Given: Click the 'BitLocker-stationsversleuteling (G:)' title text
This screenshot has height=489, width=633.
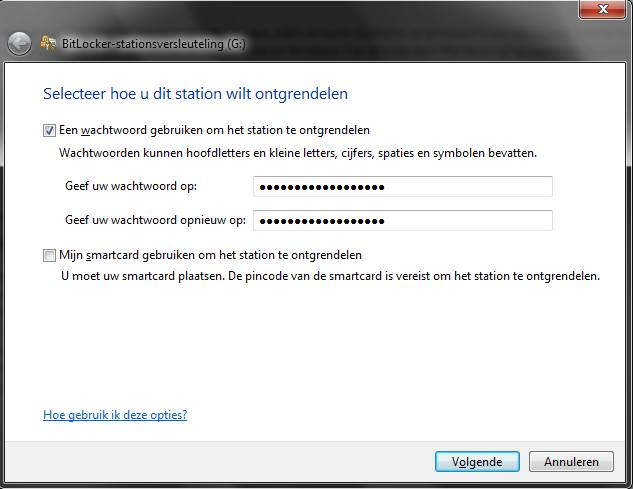Looking at the screenshot, I should tap(153, 44).
